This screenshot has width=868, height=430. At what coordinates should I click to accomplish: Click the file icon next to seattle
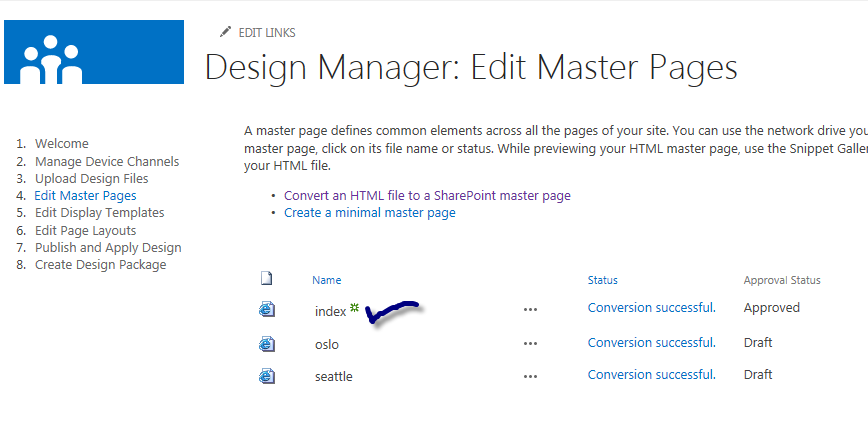coord(266,376)
